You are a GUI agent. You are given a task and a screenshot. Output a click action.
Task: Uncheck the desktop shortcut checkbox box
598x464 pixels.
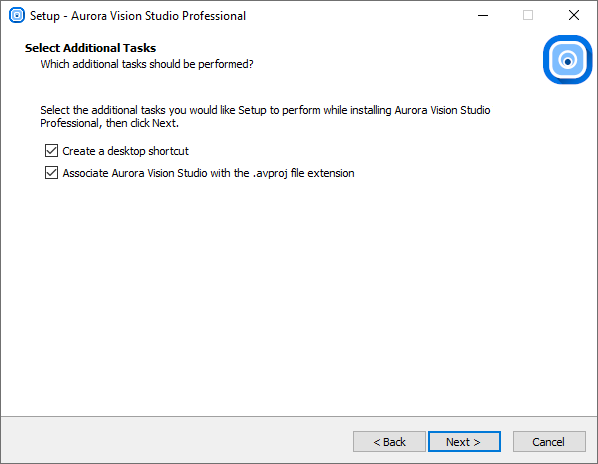click(x=51, y=151)
